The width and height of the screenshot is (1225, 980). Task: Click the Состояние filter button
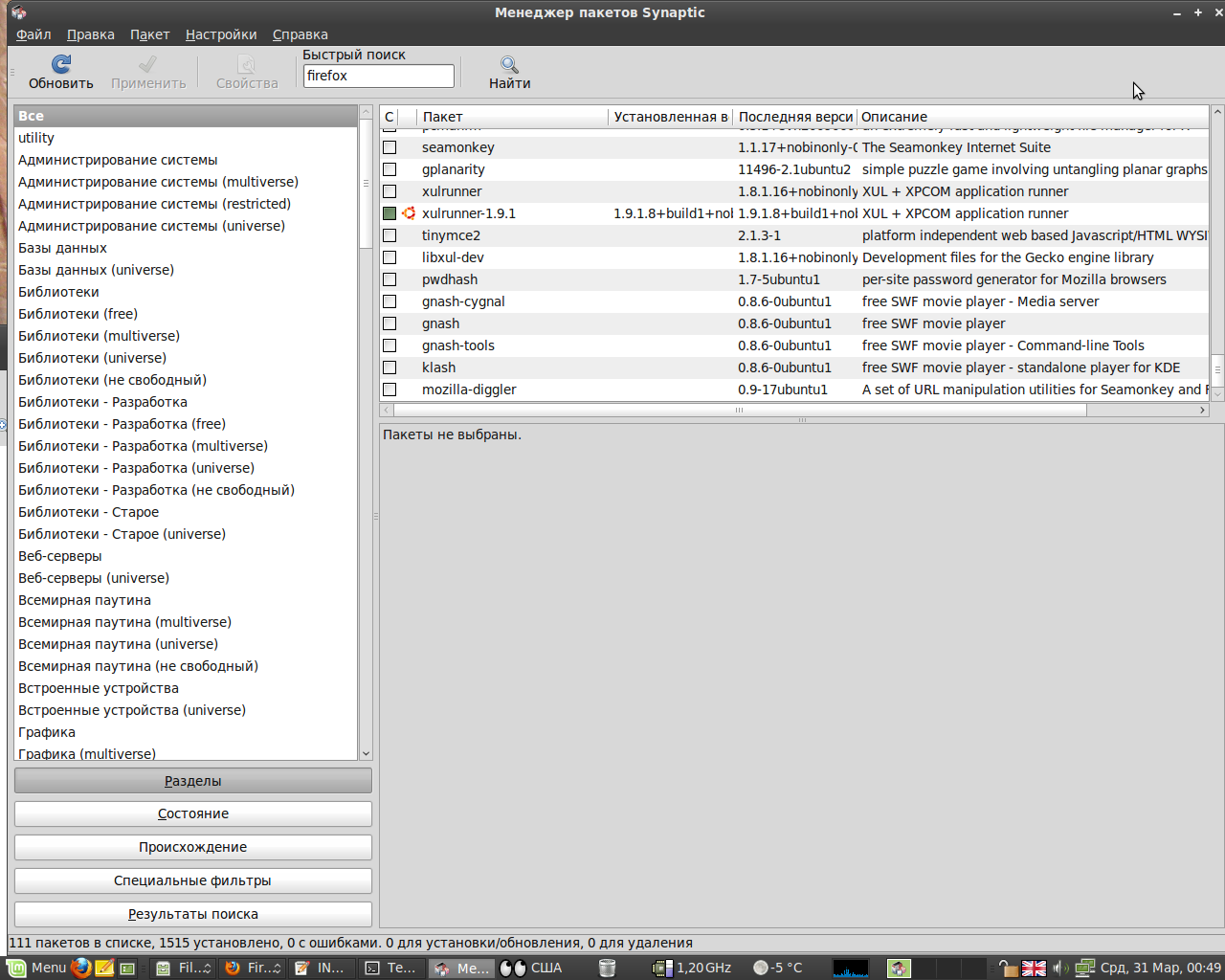click(x=193, y=813)
